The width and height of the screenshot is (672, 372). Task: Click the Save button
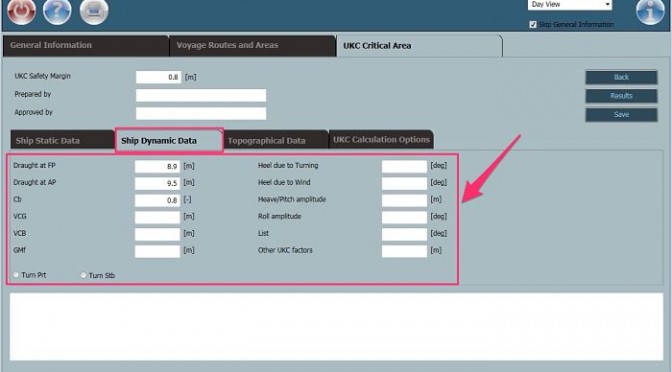tap(621, 114)
